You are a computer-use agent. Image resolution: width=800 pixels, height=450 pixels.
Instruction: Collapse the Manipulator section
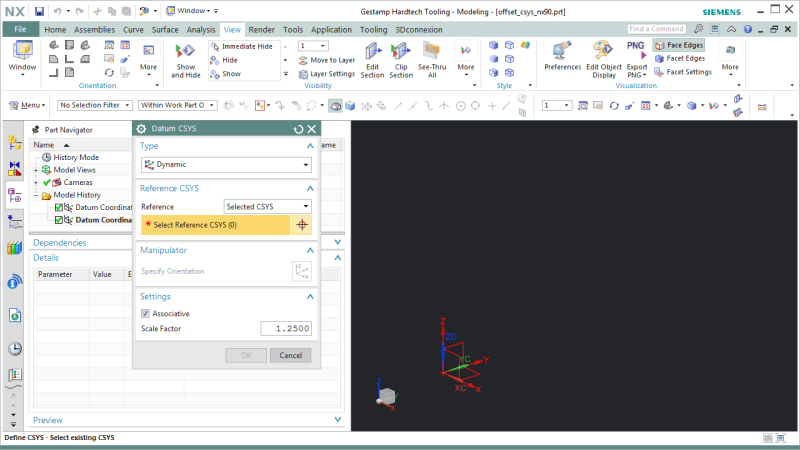310,250
